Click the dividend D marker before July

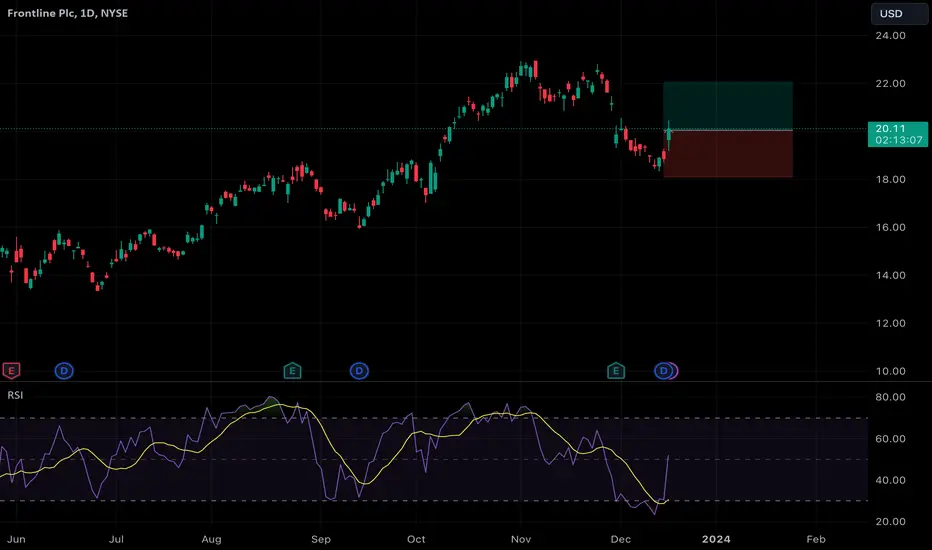(64, 371)
